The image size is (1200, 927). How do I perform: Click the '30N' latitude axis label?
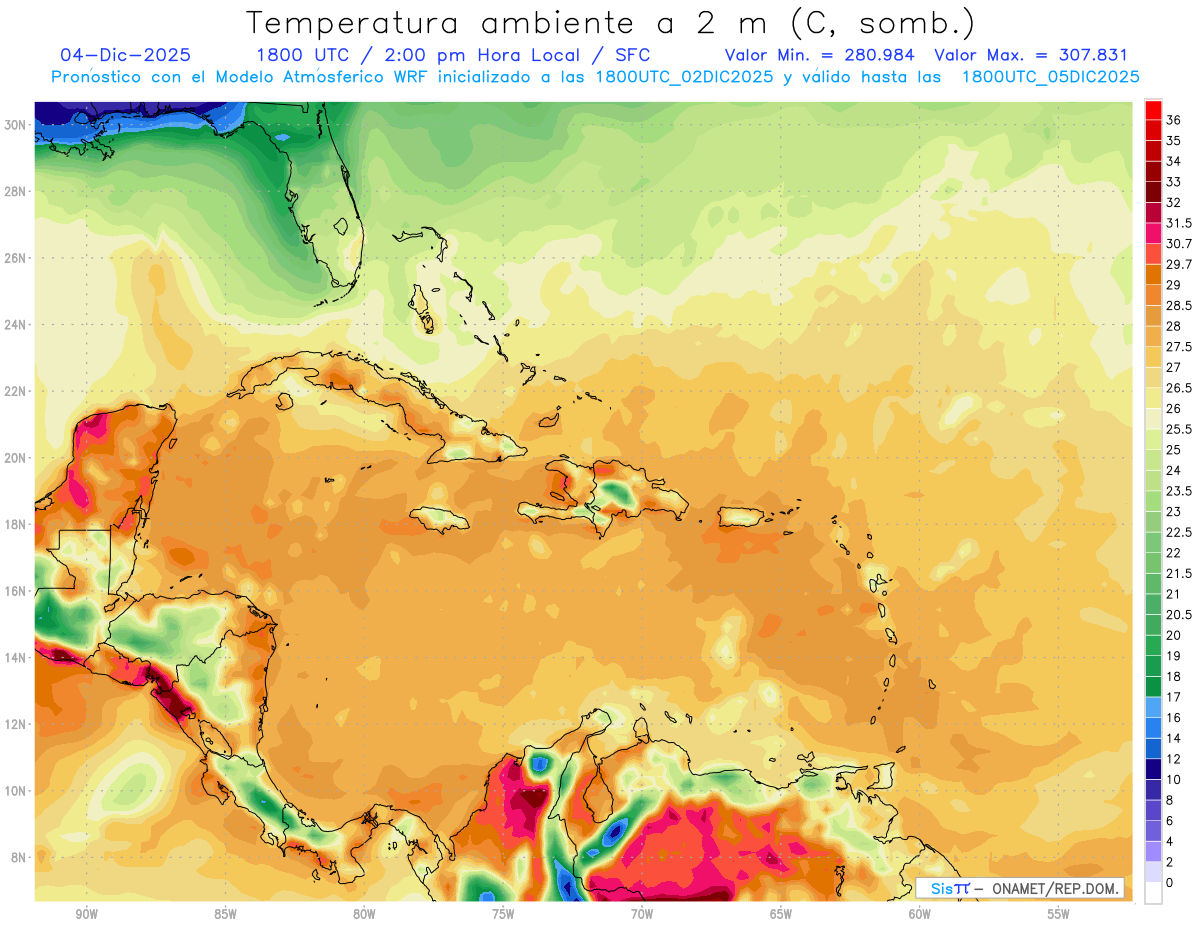tap(16, 125)
